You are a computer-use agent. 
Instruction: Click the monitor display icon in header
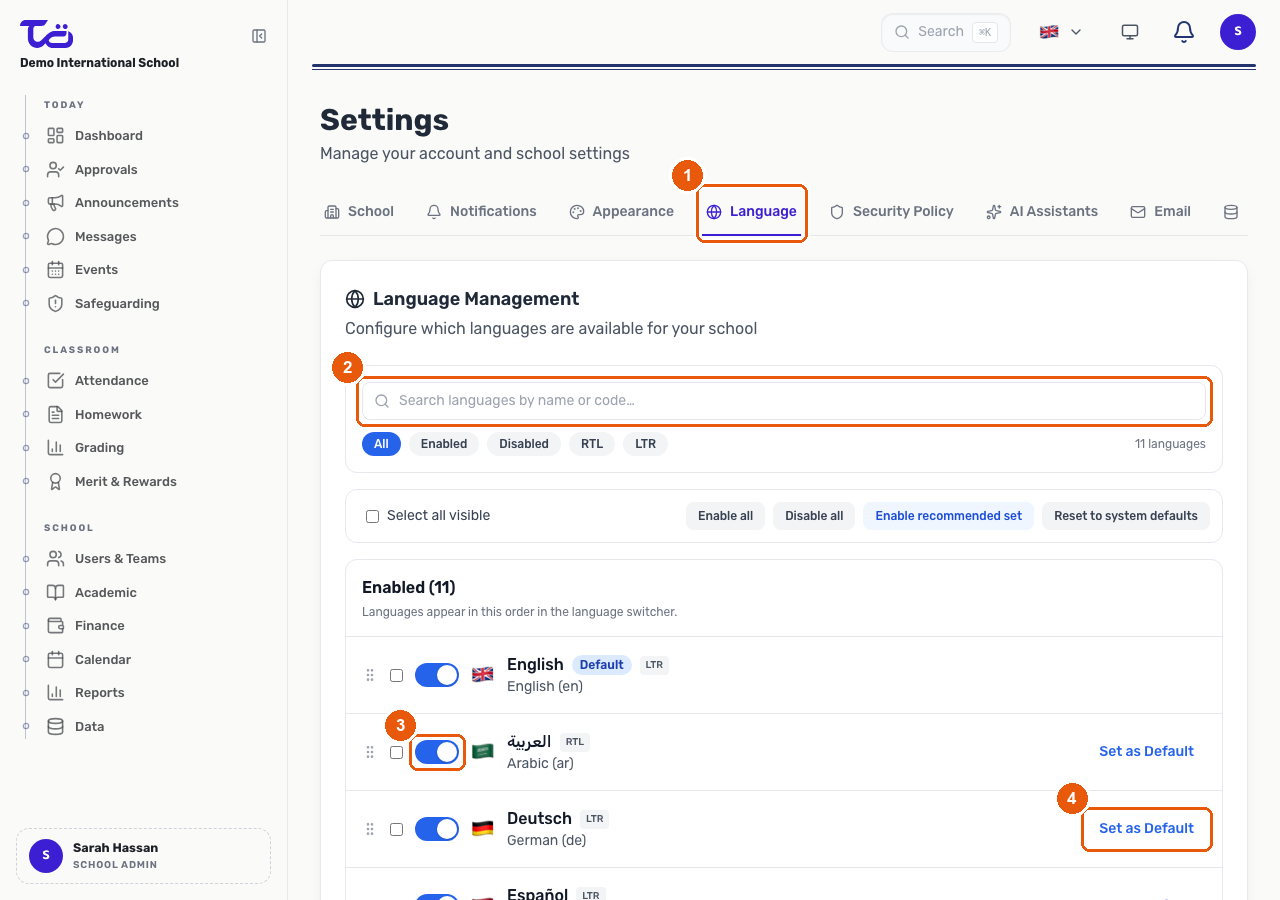tap(1130, 32)
